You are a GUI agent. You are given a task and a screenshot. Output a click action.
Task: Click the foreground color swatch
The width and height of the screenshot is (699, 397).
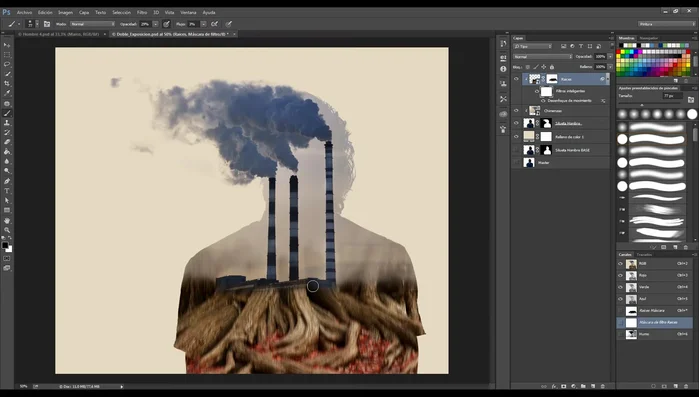click(x=5, y=246)
